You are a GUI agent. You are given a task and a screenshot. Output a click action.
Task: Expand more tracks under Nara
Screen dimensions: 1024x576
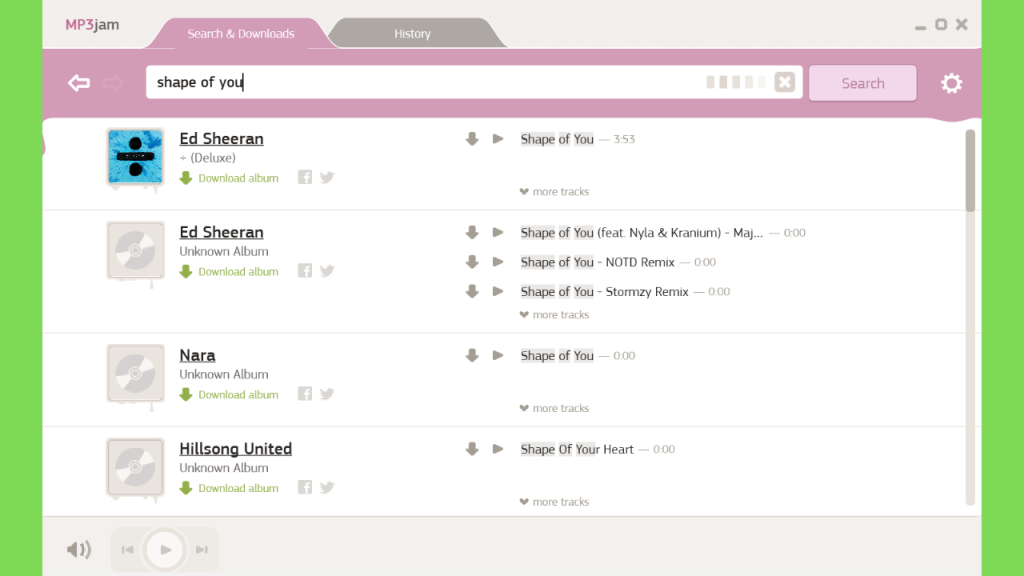554,408
